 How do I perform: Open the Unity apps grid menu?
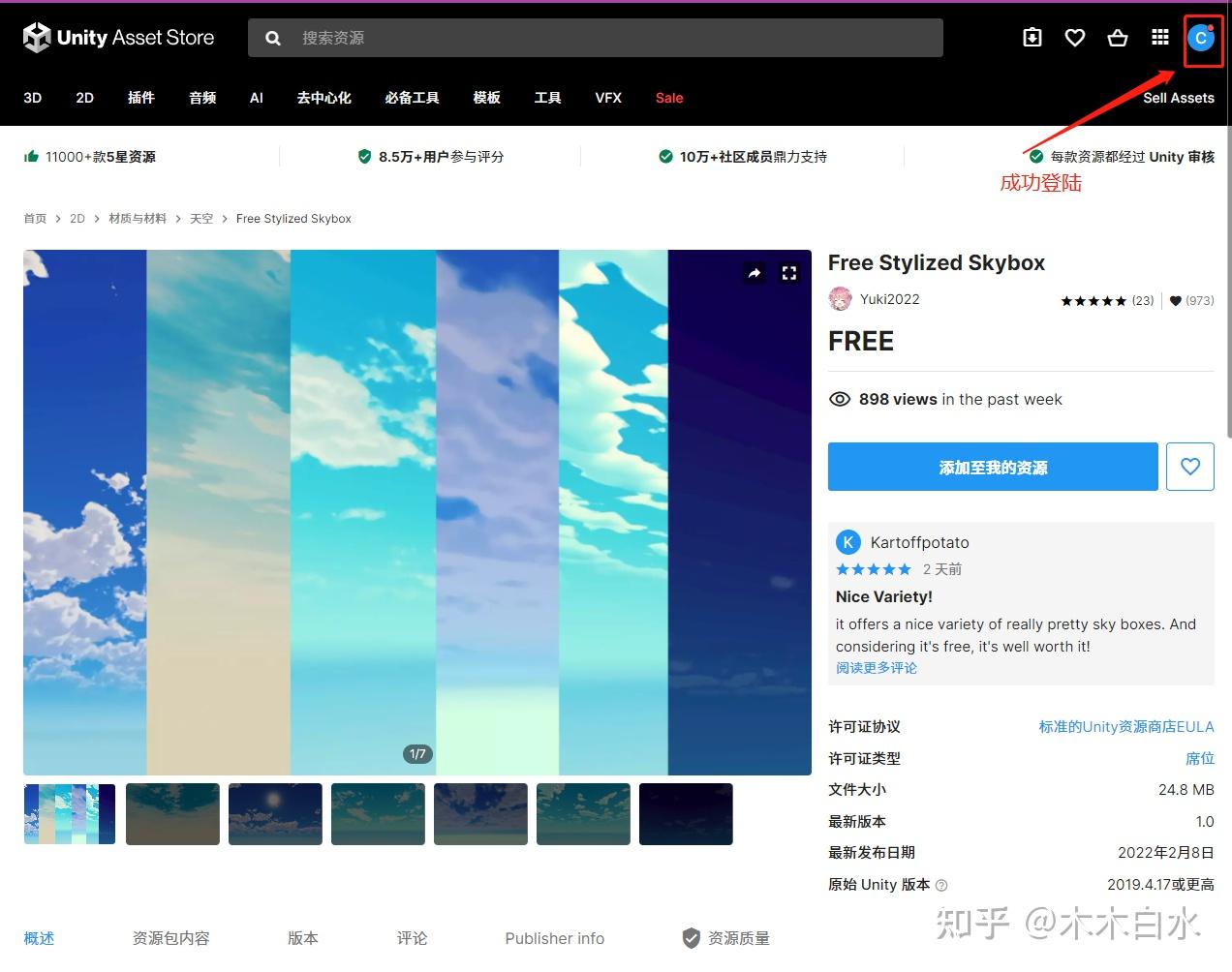tap(1159, 37)
